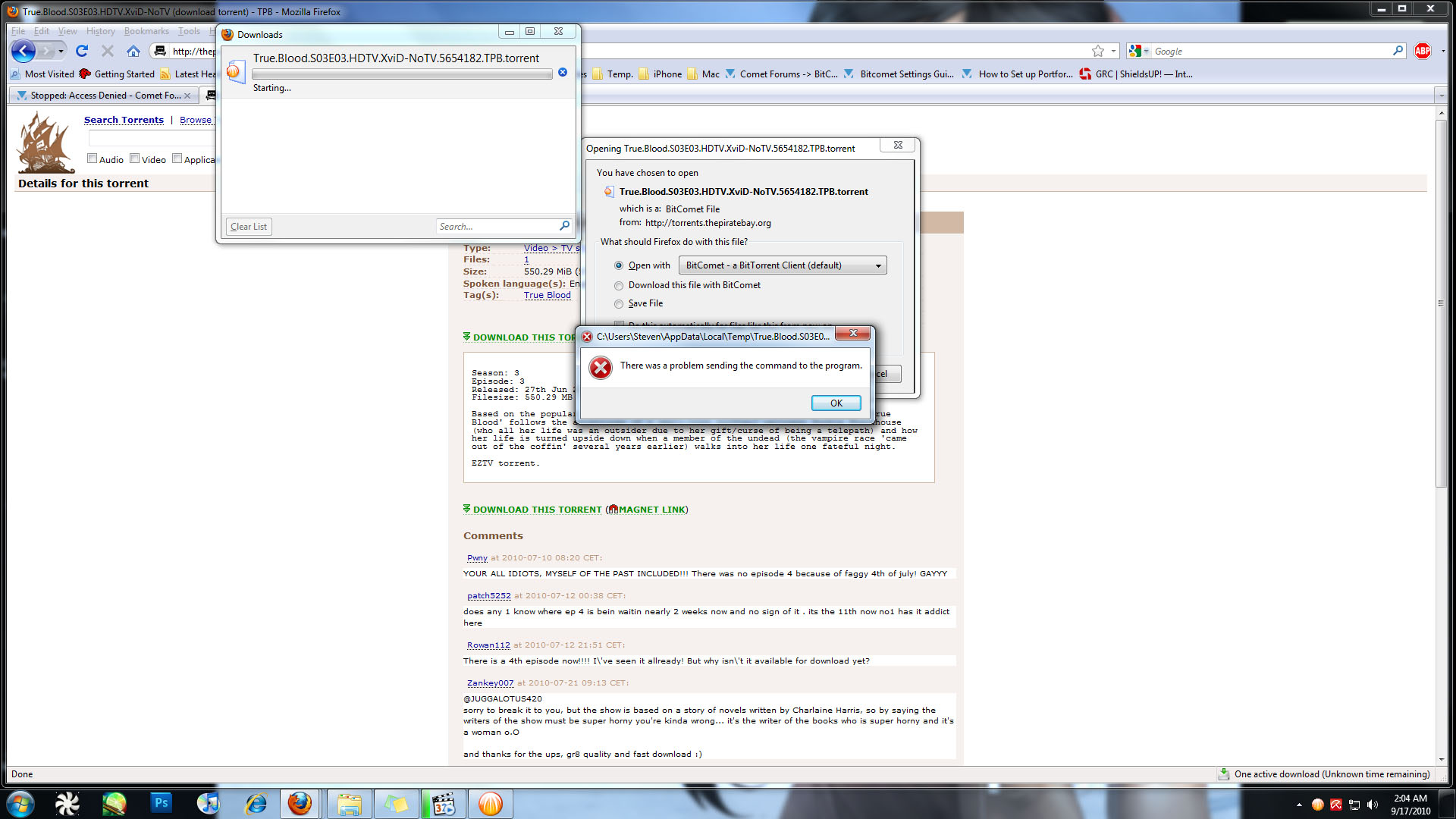
Task: Click the Google search magnifier icon
Action: point(1398,51)
